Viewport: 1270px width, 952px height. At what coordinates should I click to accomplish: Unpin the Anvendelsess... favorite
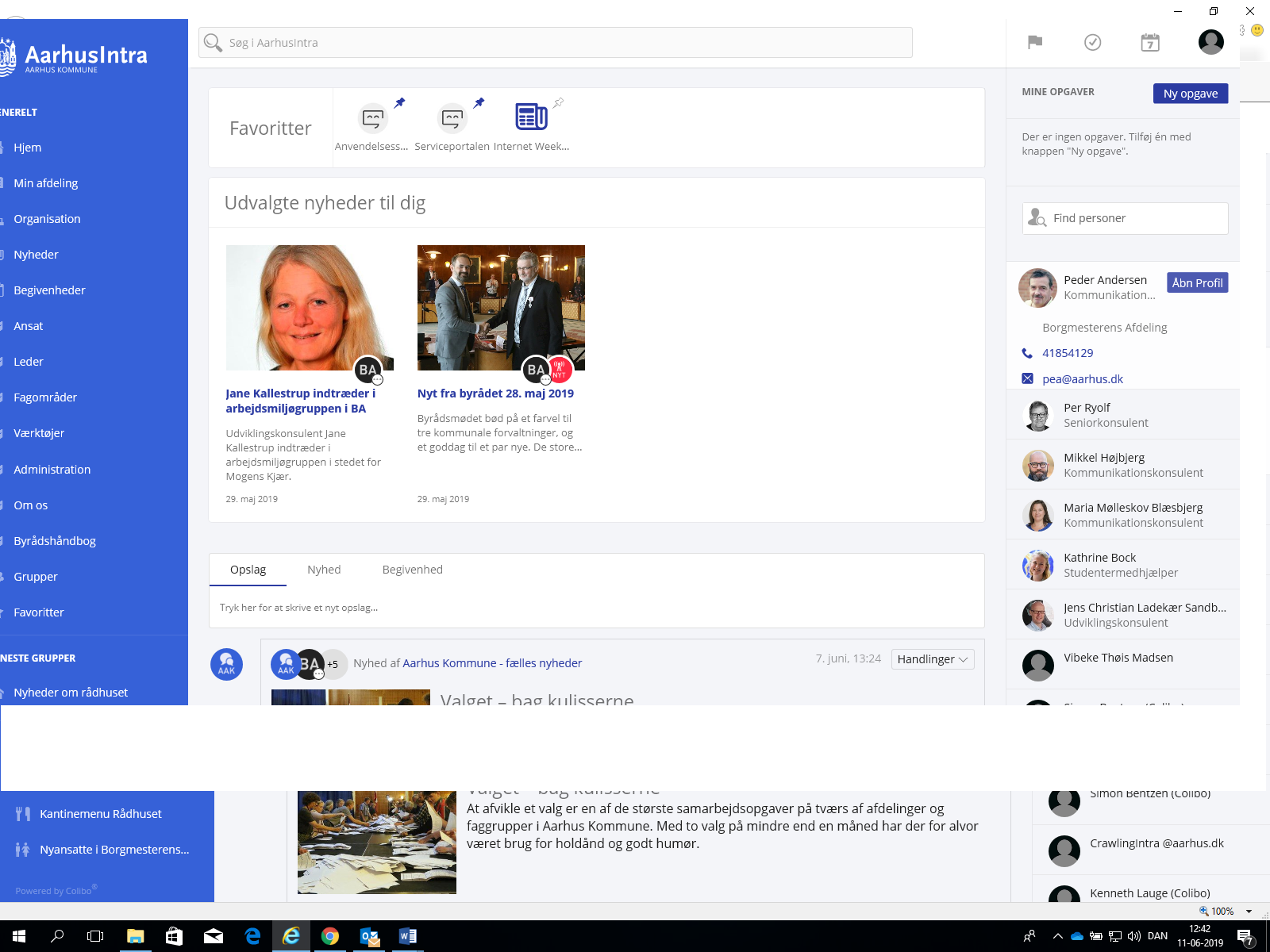(x=400, y=102)
